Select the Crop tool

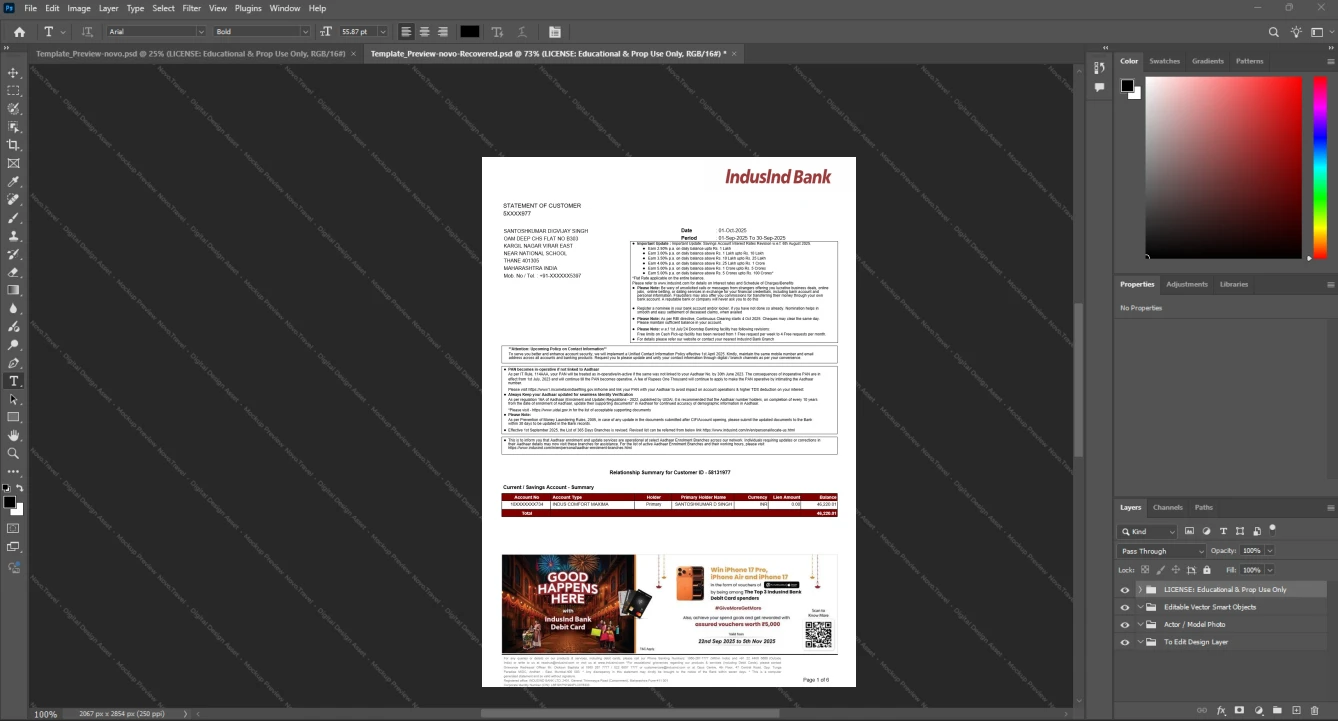14,145
